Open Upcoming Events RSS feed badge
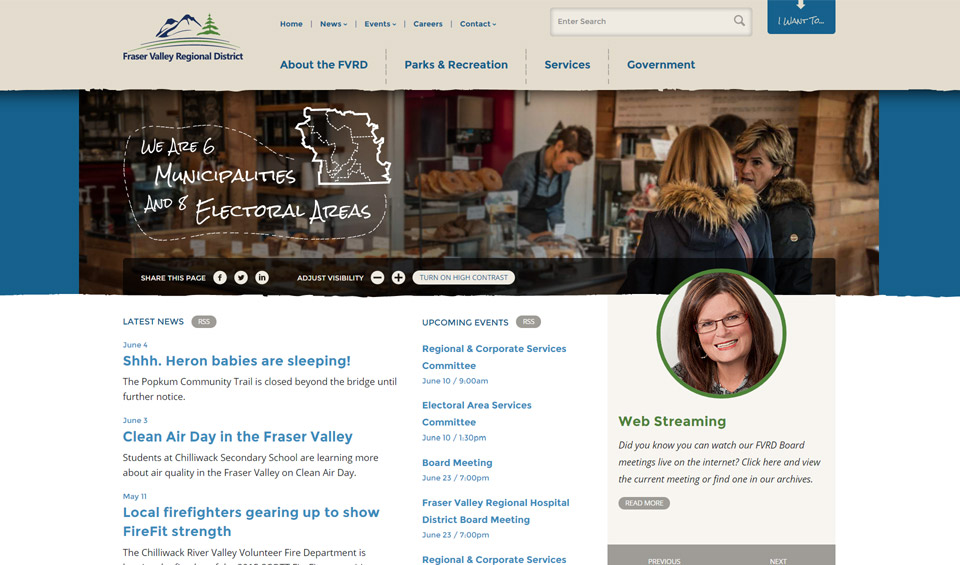The height and width of the screenshot is (565, 960). [528, 321]
